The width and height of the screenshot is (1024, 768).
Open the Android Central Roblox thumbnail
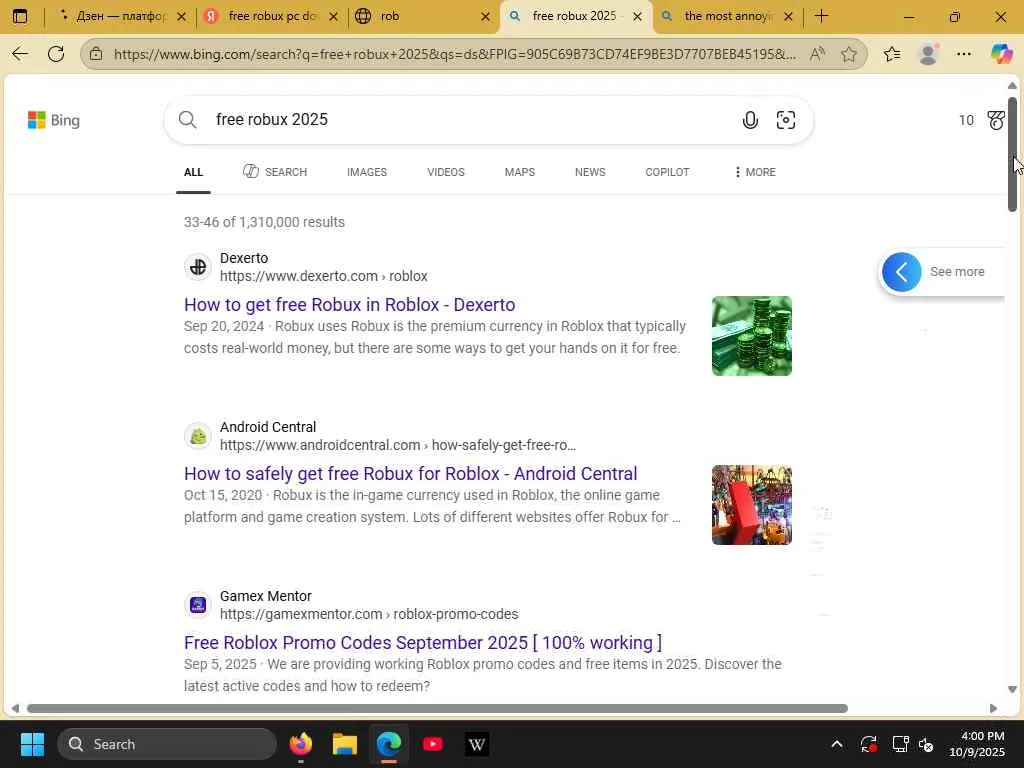[752, 505]
